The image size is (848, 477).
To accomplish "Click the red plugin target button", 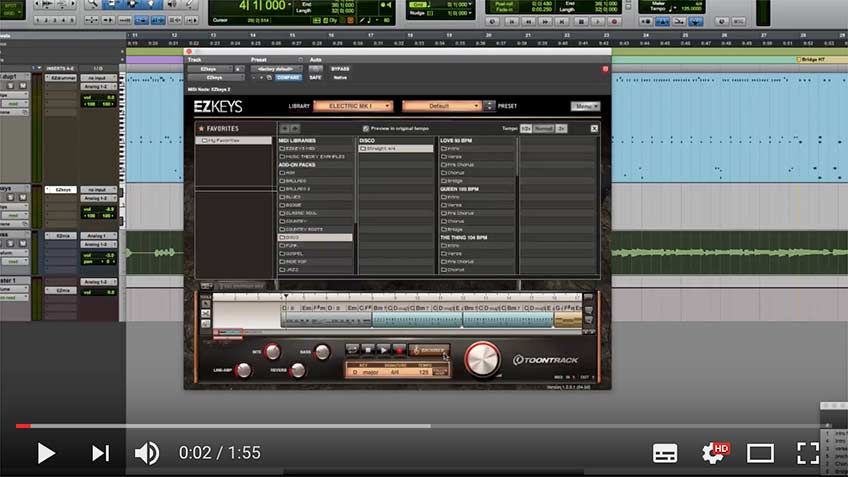I will tap(605, 69).
